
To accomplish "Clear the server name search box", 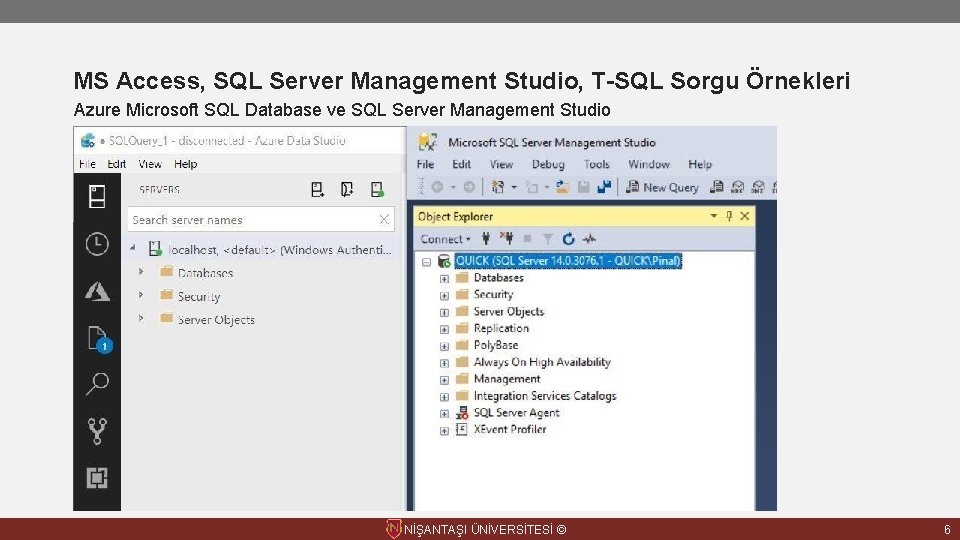I will [384, 219].
